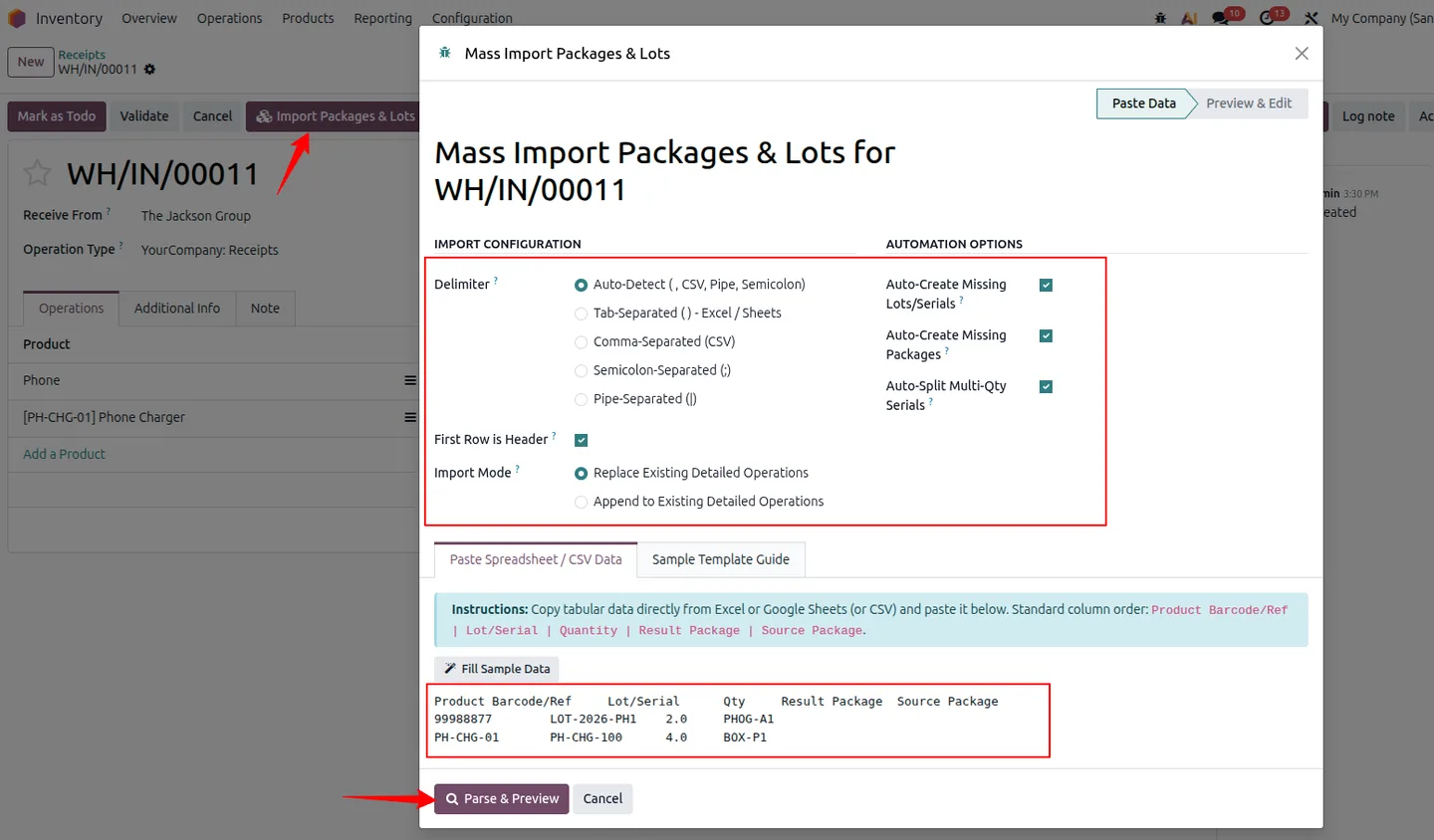Click the New record button
This screenshot has height=840, width=1434.
pyautogui.click(x=31, y=62)
